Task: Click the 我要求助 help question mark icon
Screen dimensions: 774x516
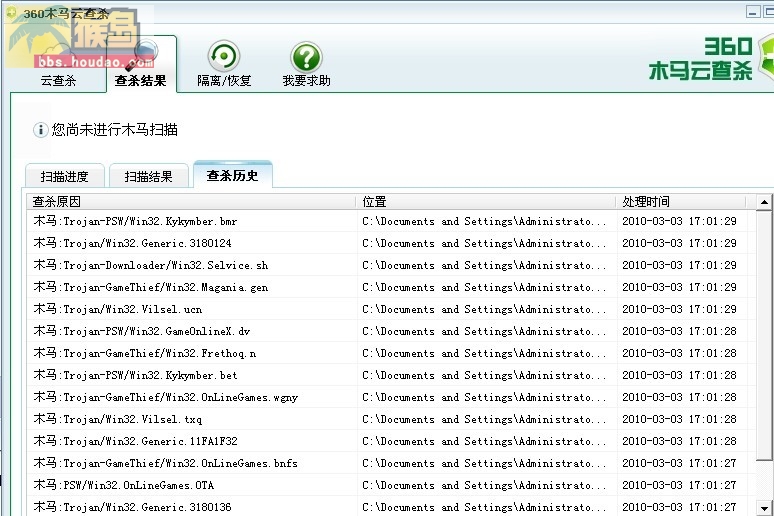Action: point(306,57)
